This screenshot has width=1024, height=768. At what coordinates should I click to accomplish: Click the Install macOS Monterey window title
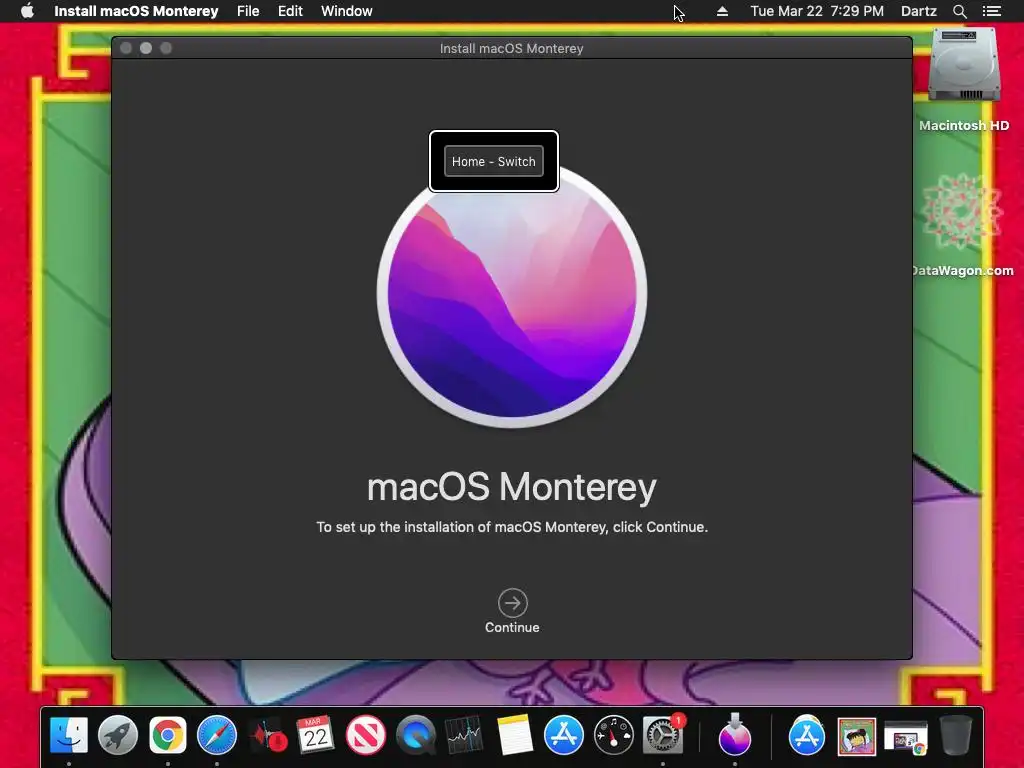(511, 48)
